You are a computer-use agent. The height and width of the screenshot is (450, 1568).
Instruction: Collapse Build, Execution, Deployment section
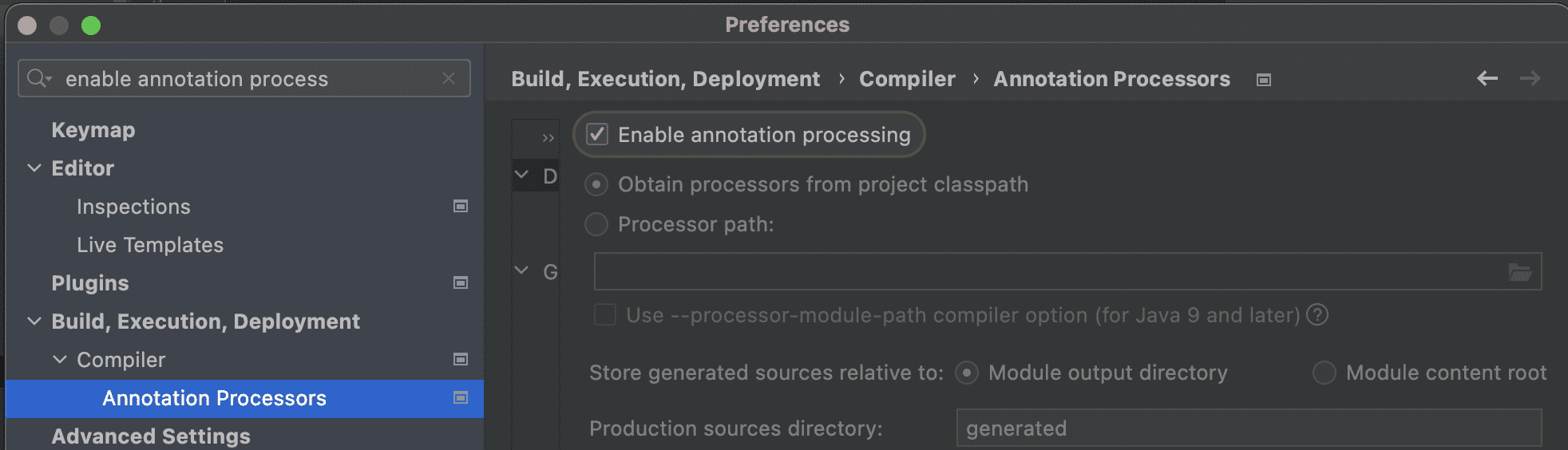34,322
